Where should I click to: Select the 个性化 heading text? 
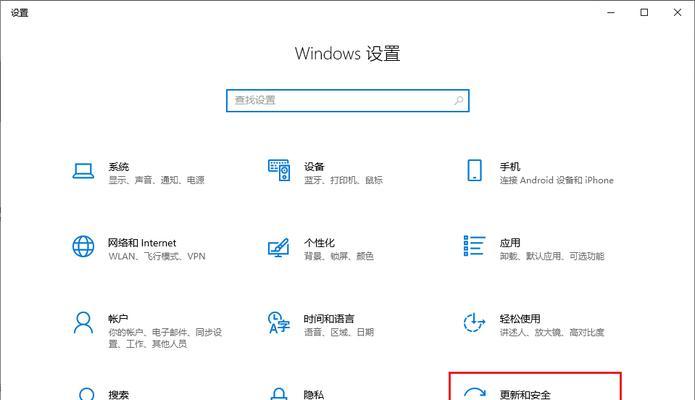[x=319, y=243]
